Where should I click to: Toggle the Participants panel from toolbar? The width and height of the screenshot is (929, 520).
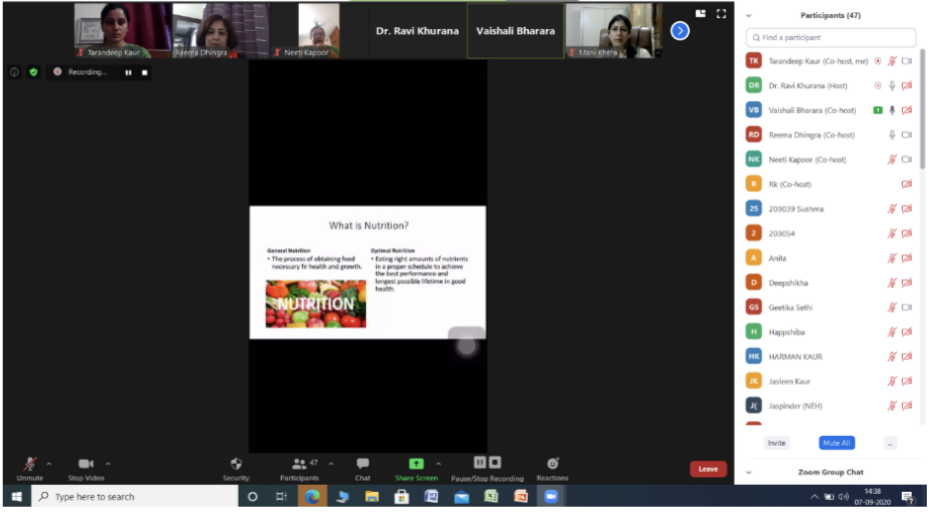point(299,464)
